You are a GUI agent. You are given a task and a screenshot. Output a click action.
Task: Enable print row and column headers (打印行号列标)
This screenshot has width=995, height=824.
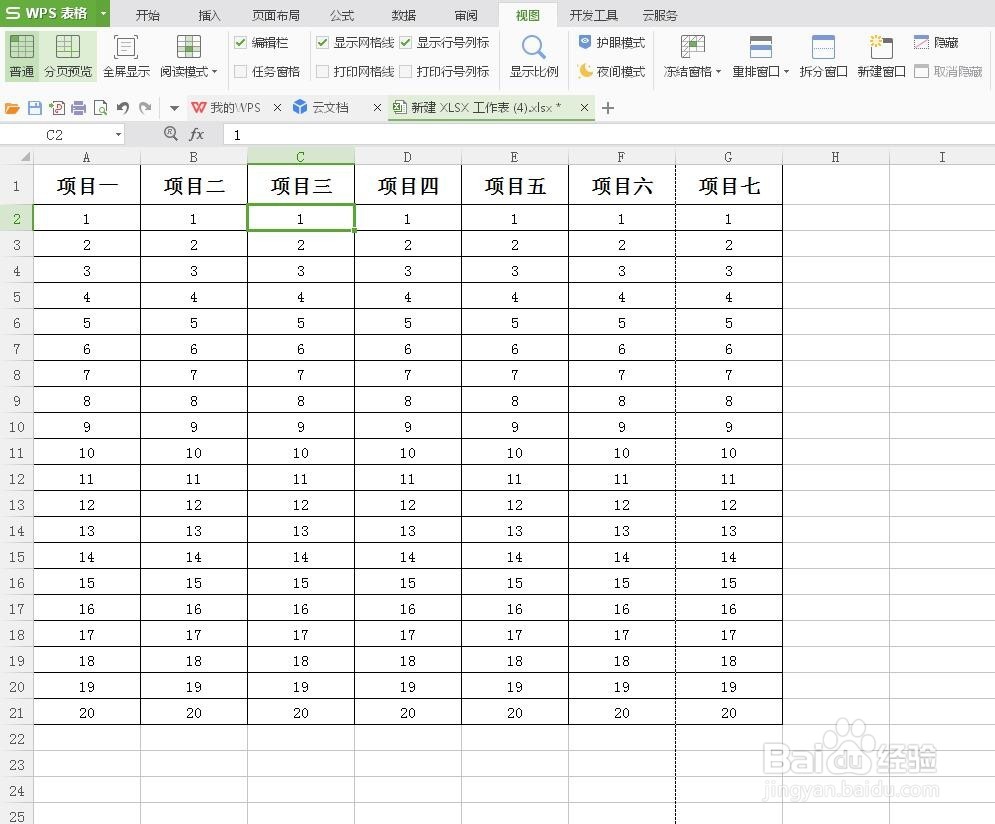point(405,71)
